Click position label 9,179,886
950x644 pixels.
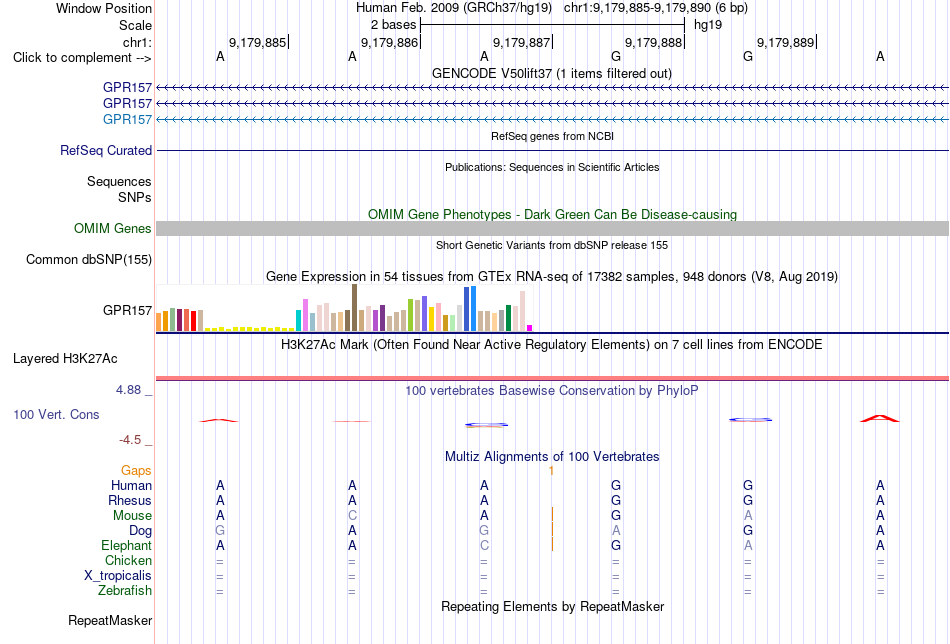click(390, 42)
